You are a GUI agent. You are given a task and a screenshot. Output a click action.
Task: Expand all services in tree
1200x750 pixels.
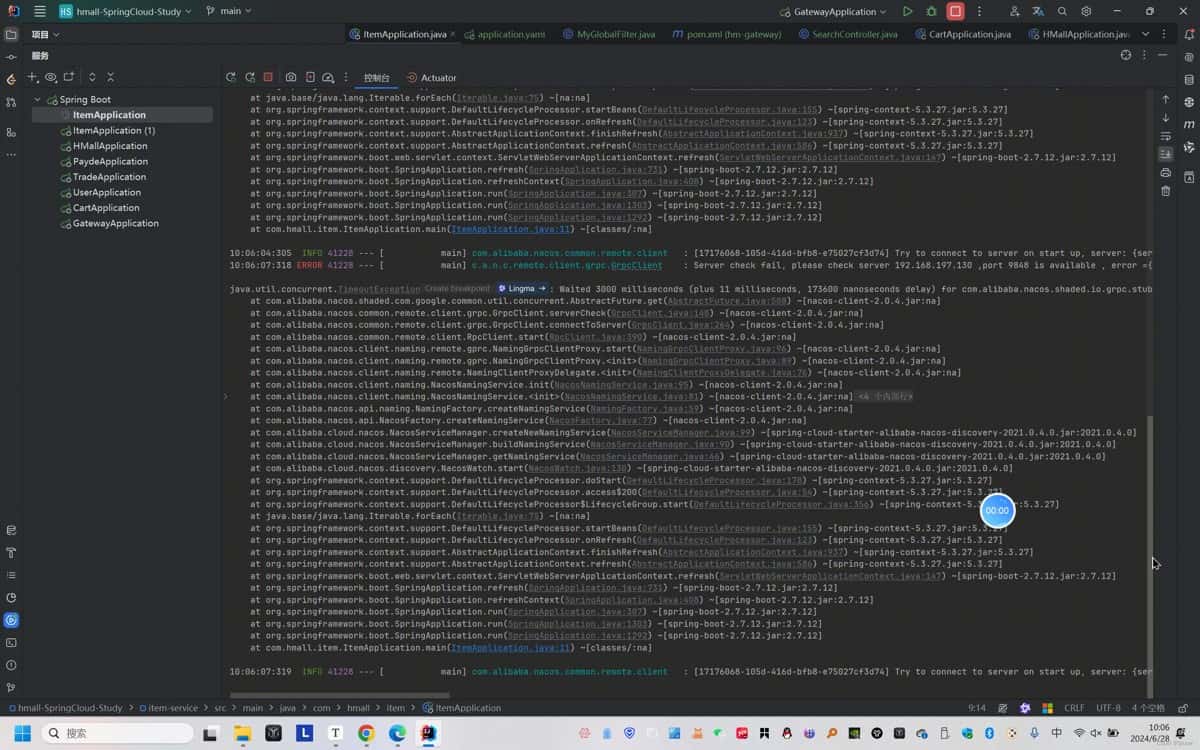tap(92, 77)
